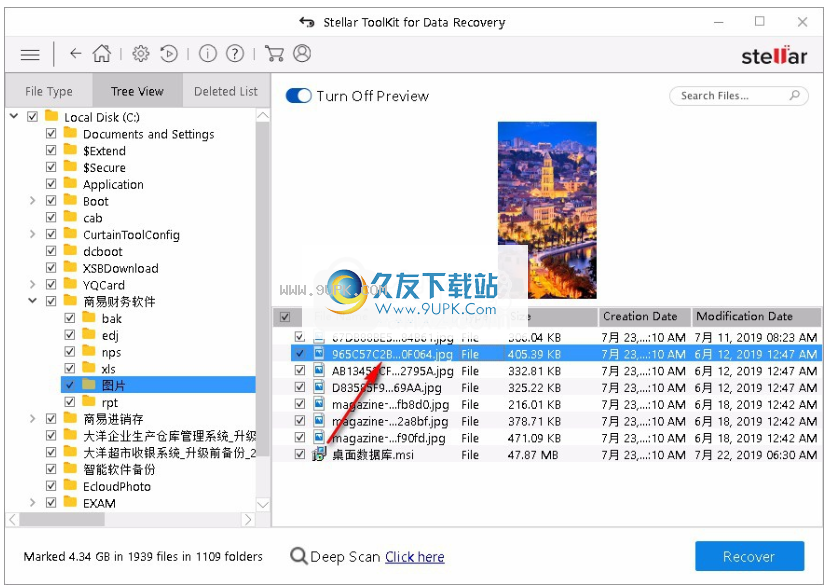
Task: Select the 智能软件备份 folder
Action: [x=119, y=469]
